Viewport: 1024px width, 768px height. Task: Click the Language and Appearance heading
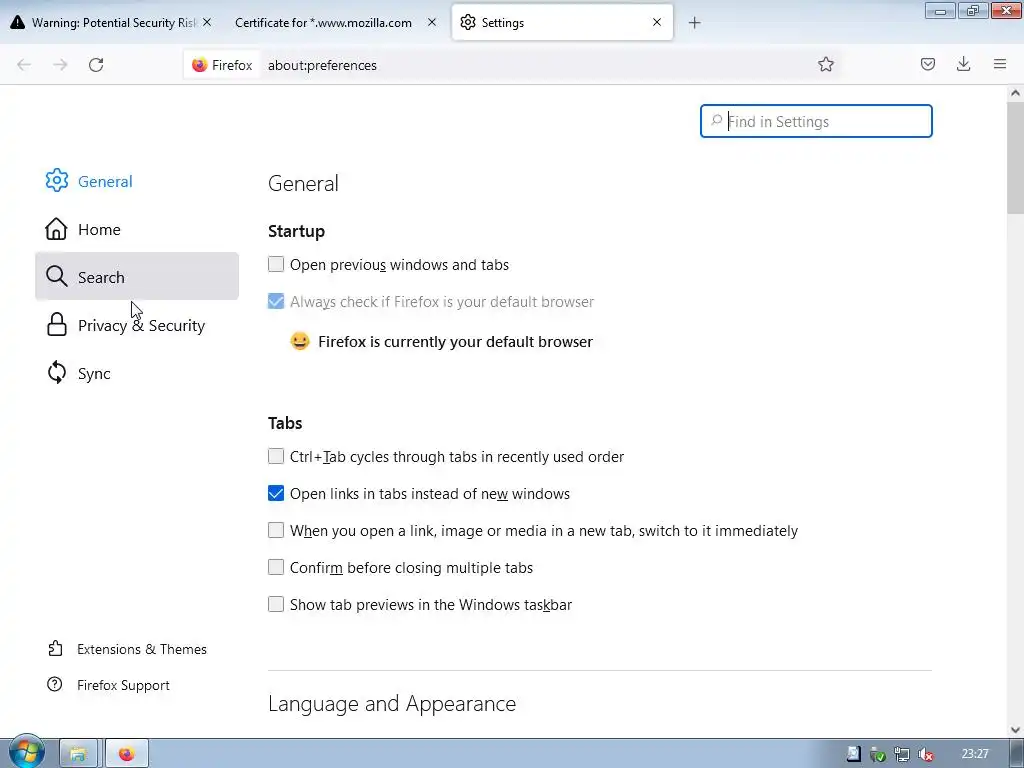(x=392, y=703)
